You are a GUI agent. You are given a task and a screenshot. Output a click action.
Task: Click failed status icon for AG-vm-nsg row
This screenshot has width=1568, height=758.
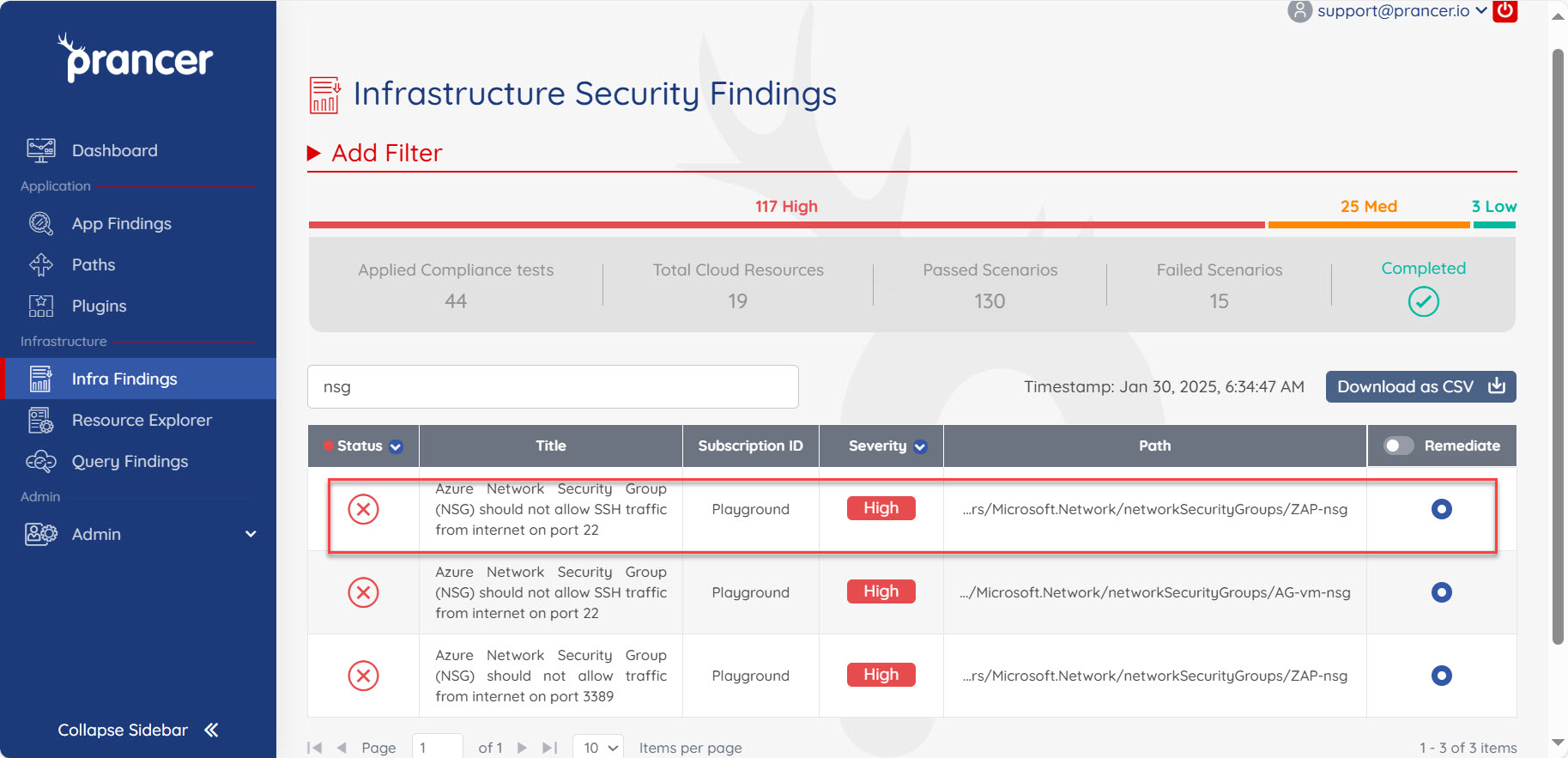coord(364,592)
